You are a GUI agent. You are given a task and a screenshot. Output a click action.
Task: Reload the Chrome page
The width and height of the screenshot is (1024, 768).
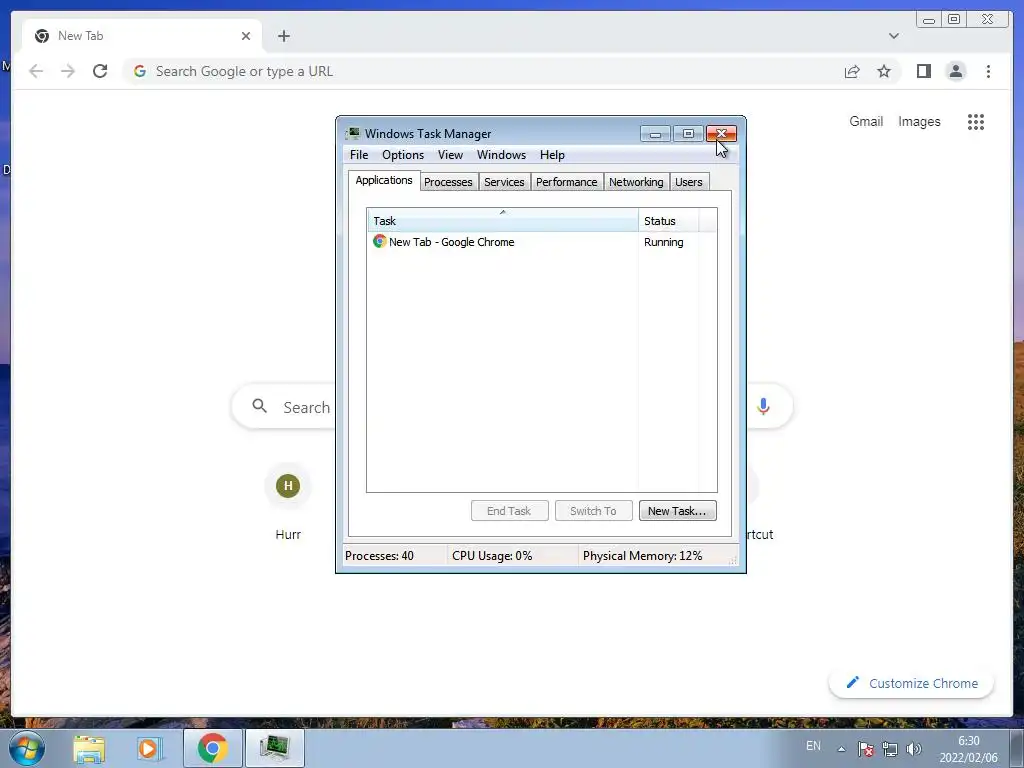tap(100, 71)
